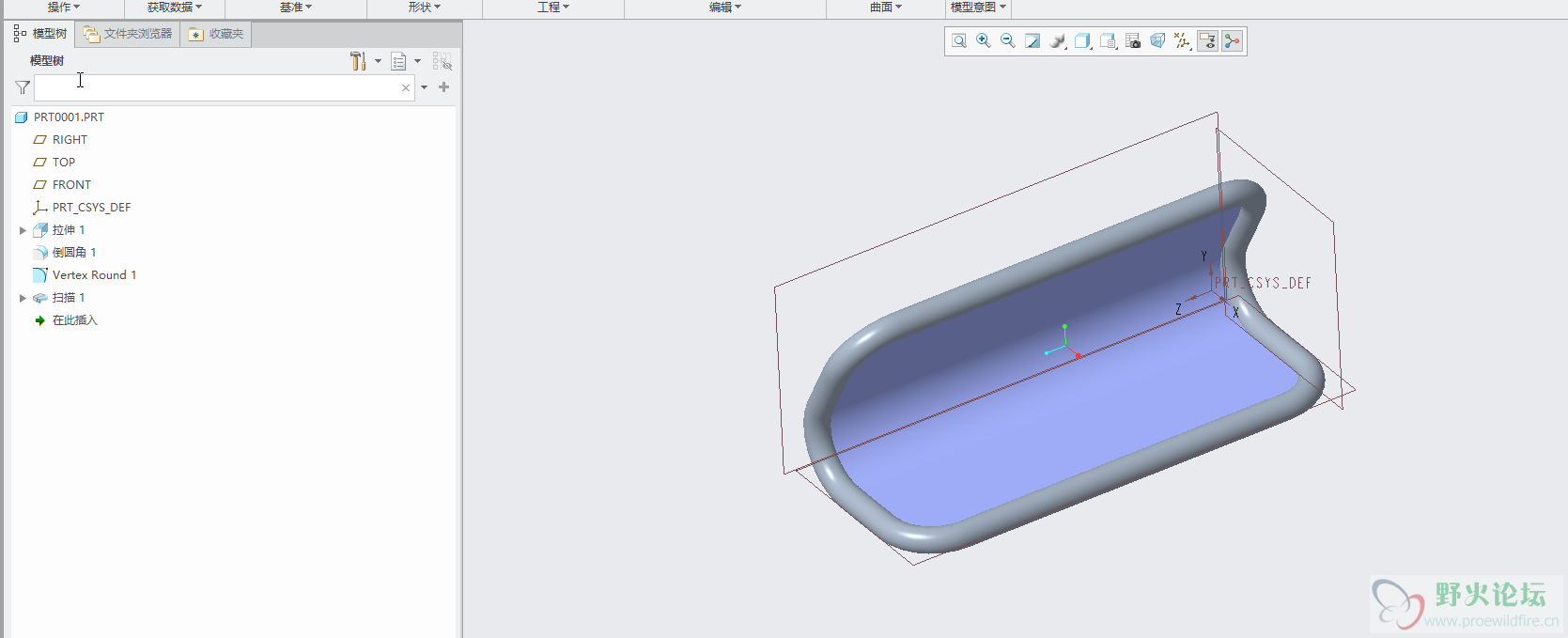Click the Repaint screen icon

1032,41
